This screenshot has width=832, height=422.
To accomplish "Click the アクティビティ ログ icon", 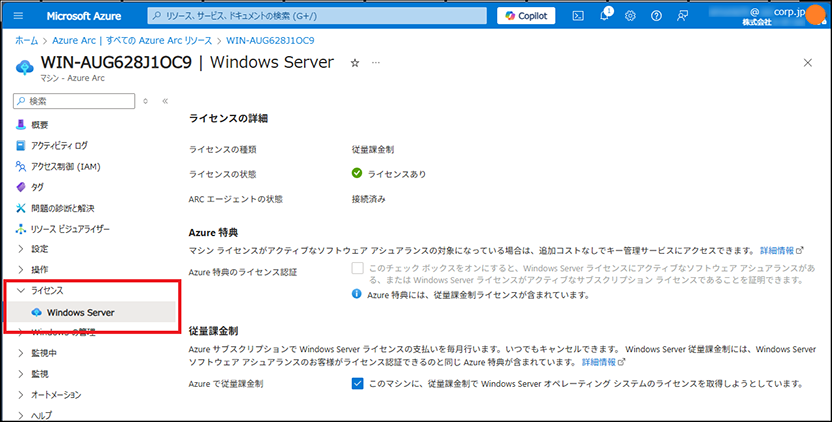I will pyautogui.click(x=21, y=145).
